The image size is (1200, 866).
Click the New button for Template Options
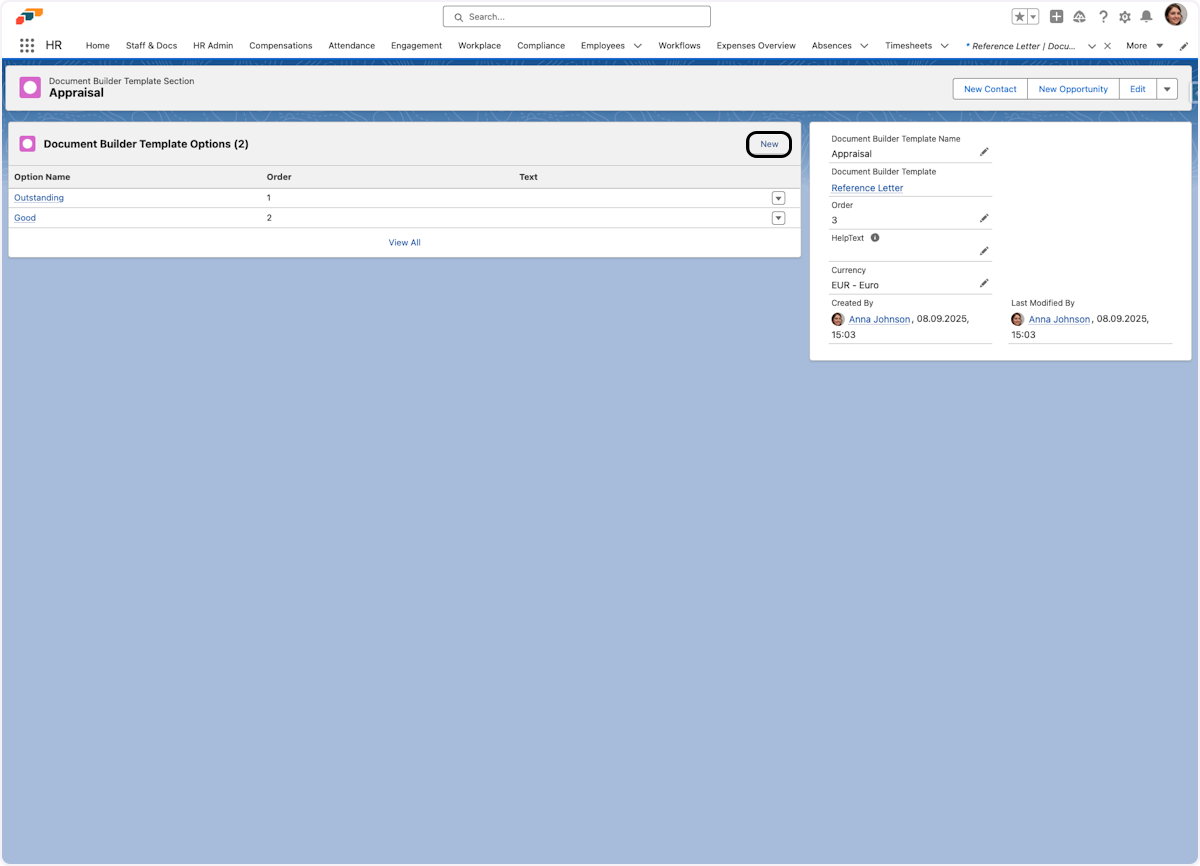click(769, 144)
